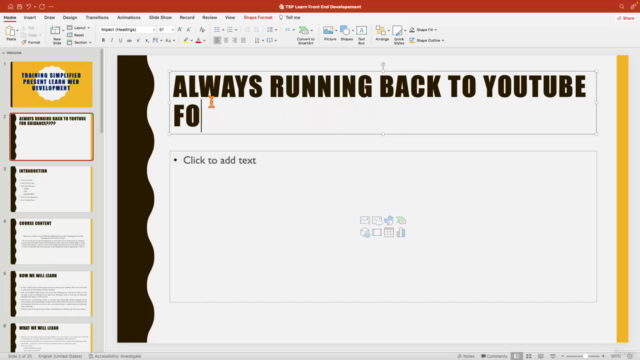Open the Section dropdown
Image resolution: width=640 pixels, height=360 pixels.
coord(79,42)
